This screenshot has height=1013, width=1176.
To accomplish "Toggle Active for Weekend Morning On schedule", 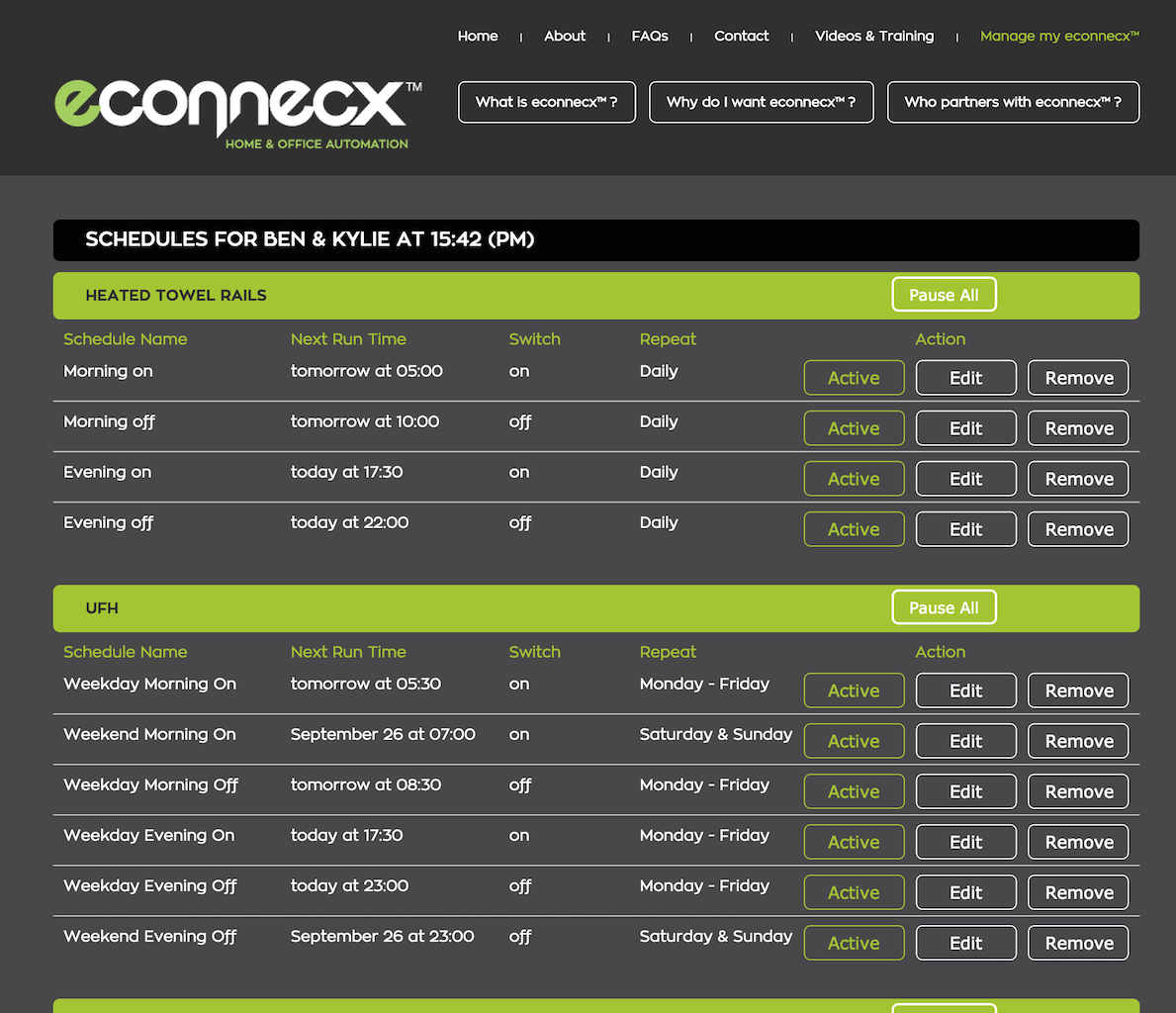I will [x=854, y=741].
